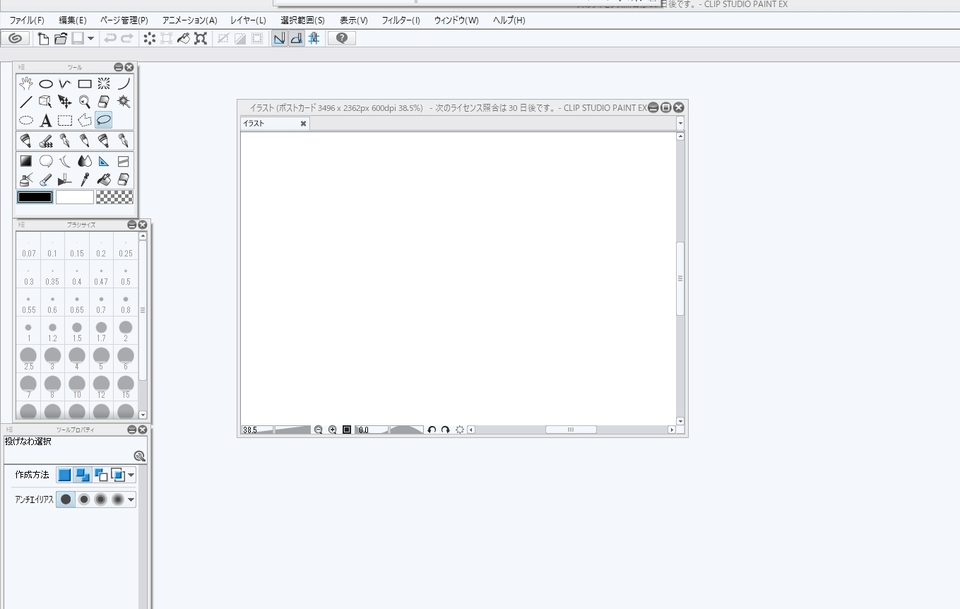Select the transparent checkered color swatch
This screenshot has width=960, height=609.
115,197
